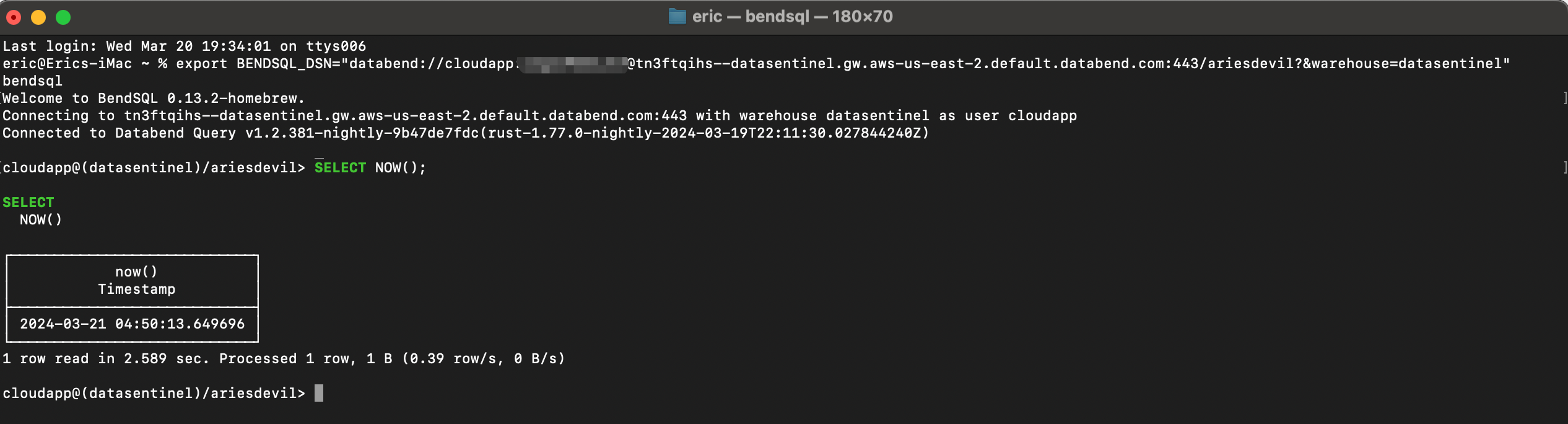Click the blue folder icon in title bar

[x=677, y=17]
